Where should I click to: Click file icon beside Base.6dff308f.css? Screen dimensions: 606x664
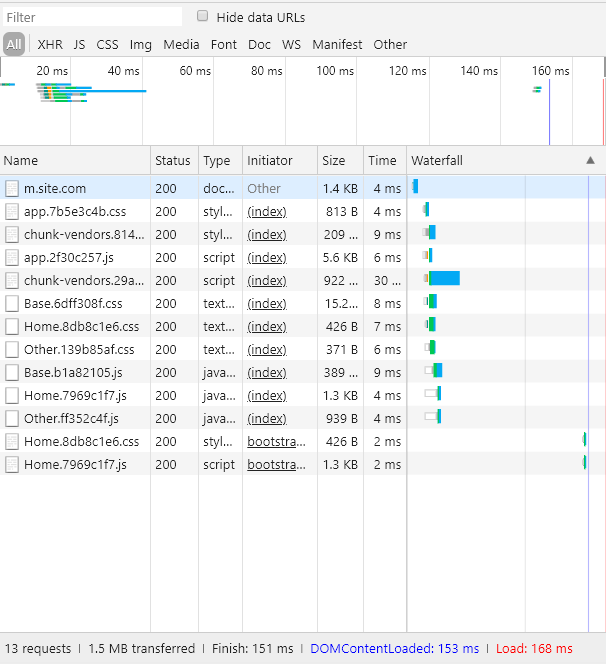(12, 303)
